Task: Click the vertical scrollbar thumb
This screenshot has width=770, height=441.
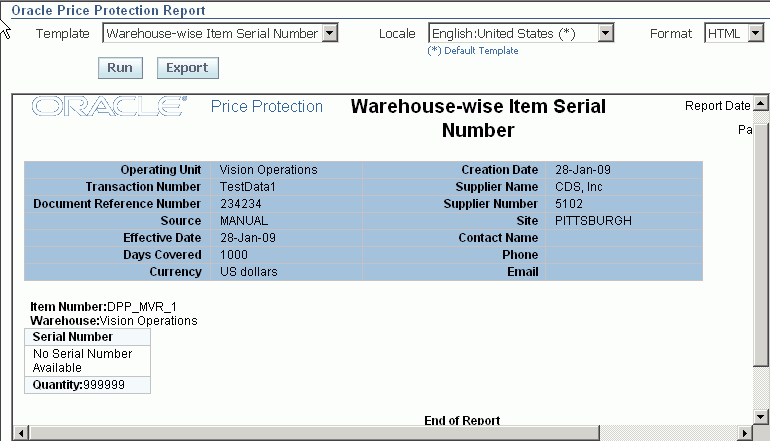Action: tap(761, 245)
